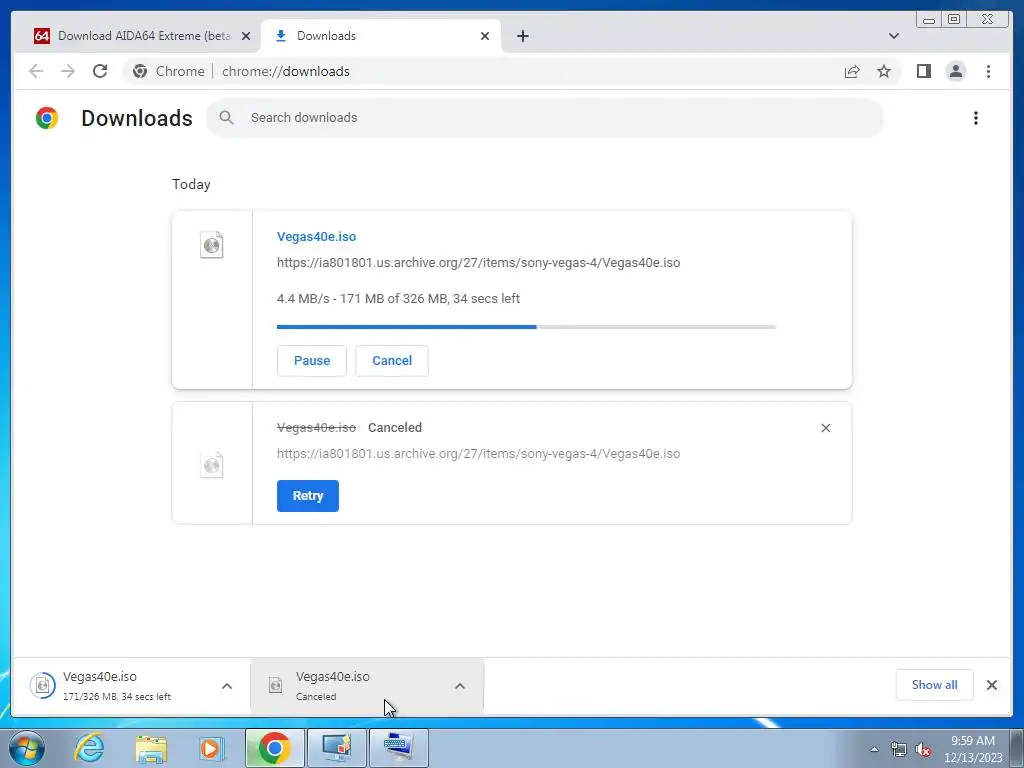Open the side panel icon
Image resolution: width=1024 pixels, height=768 pixels.
[x=923, y=71]
